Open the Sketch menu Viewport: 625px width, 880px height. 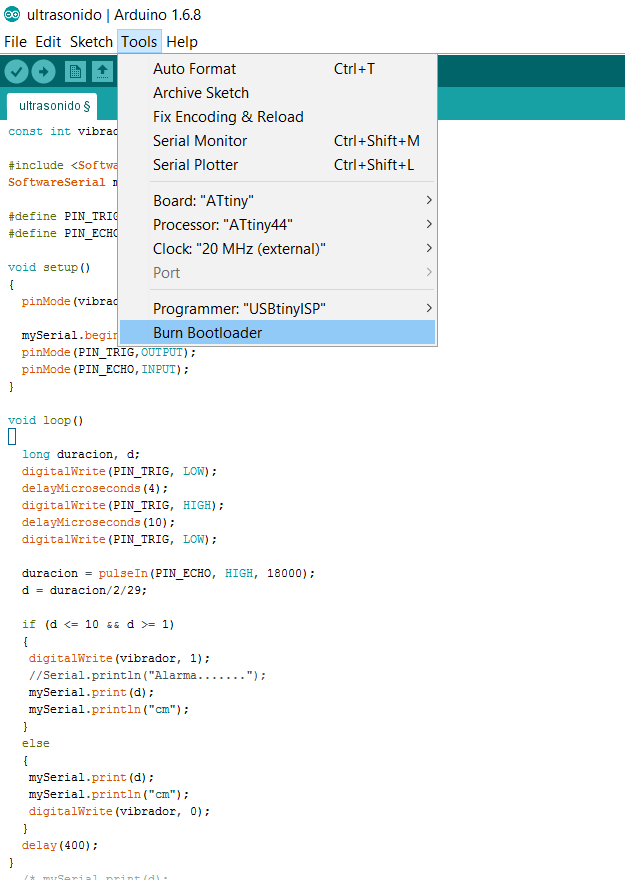point(91,42)
